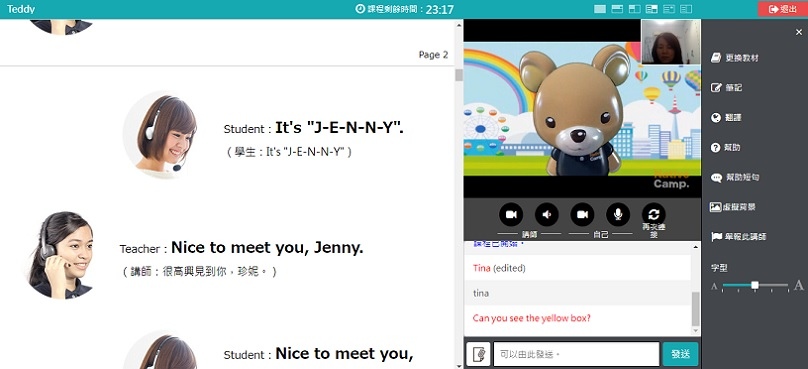The width and height of the screenshot is (808, 369).
Task: Click the lesson material scrollbar down arrow
Action: click(459, 365)
